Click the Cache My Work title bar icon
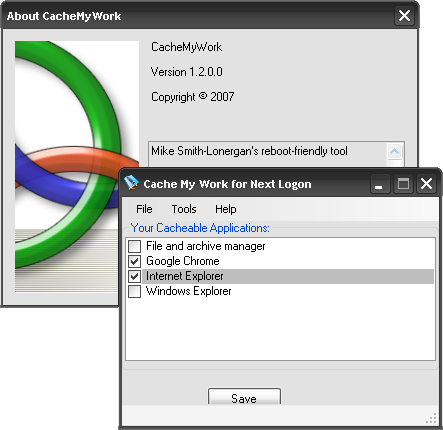 (131, 183)
